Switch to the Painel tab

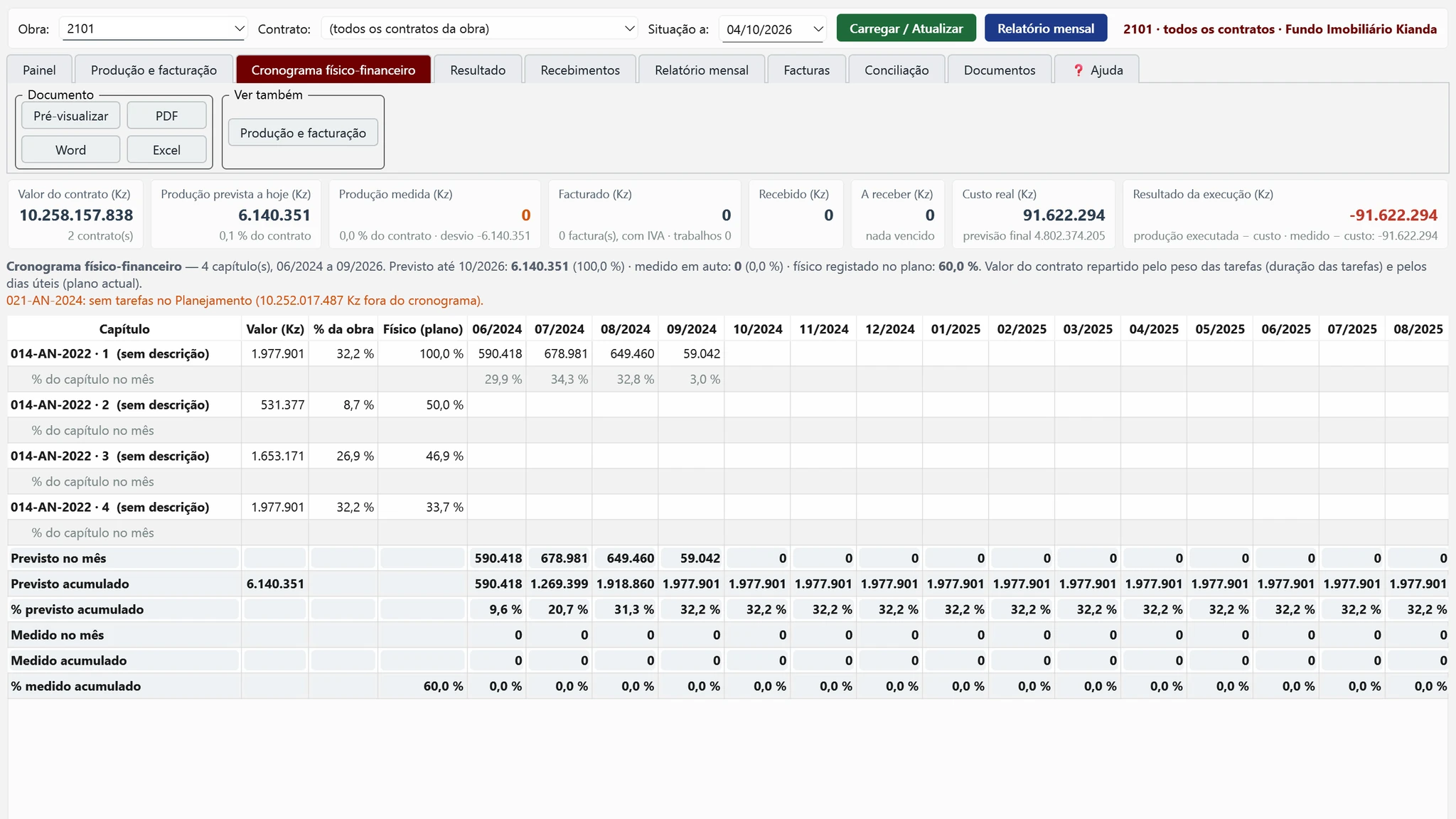coord(39,70)
